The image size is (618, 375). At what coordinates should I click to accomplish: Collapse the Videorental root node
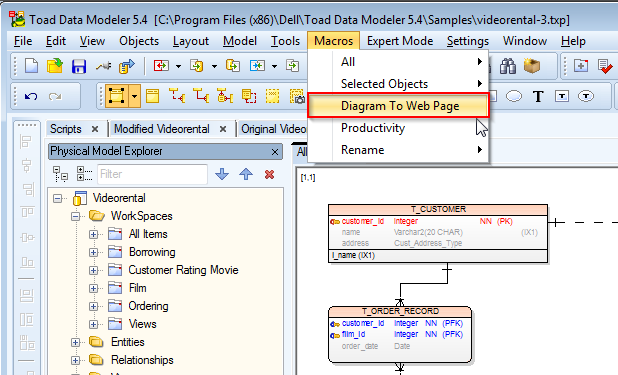point(58,198)
